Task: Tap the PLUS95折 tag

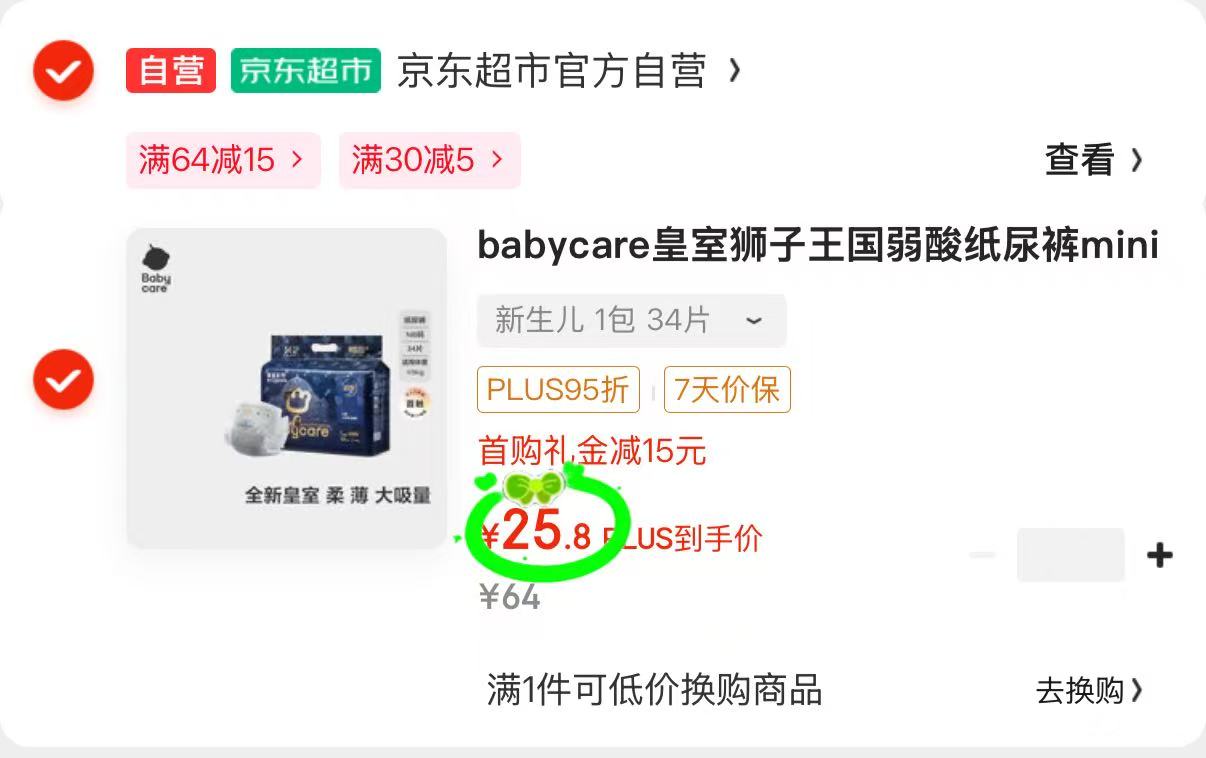Action: pos(558,389)
